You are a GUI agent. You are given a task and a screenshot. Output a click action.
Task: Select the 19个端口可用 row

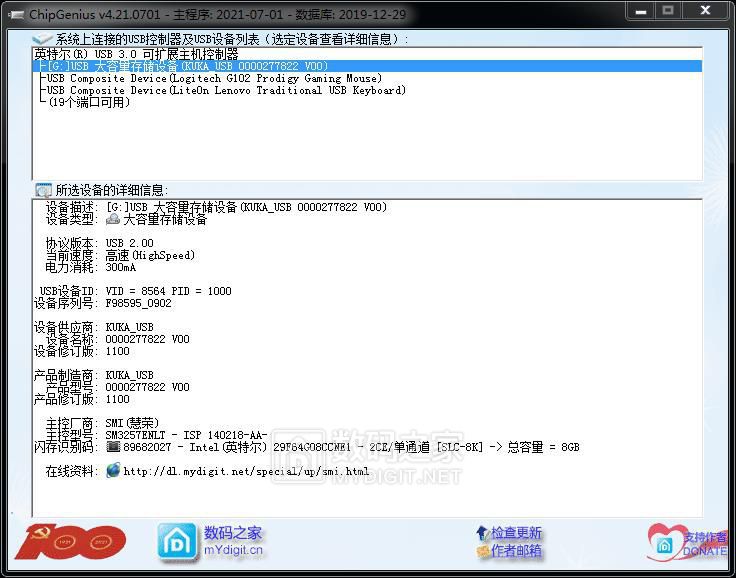pos(89,102)
